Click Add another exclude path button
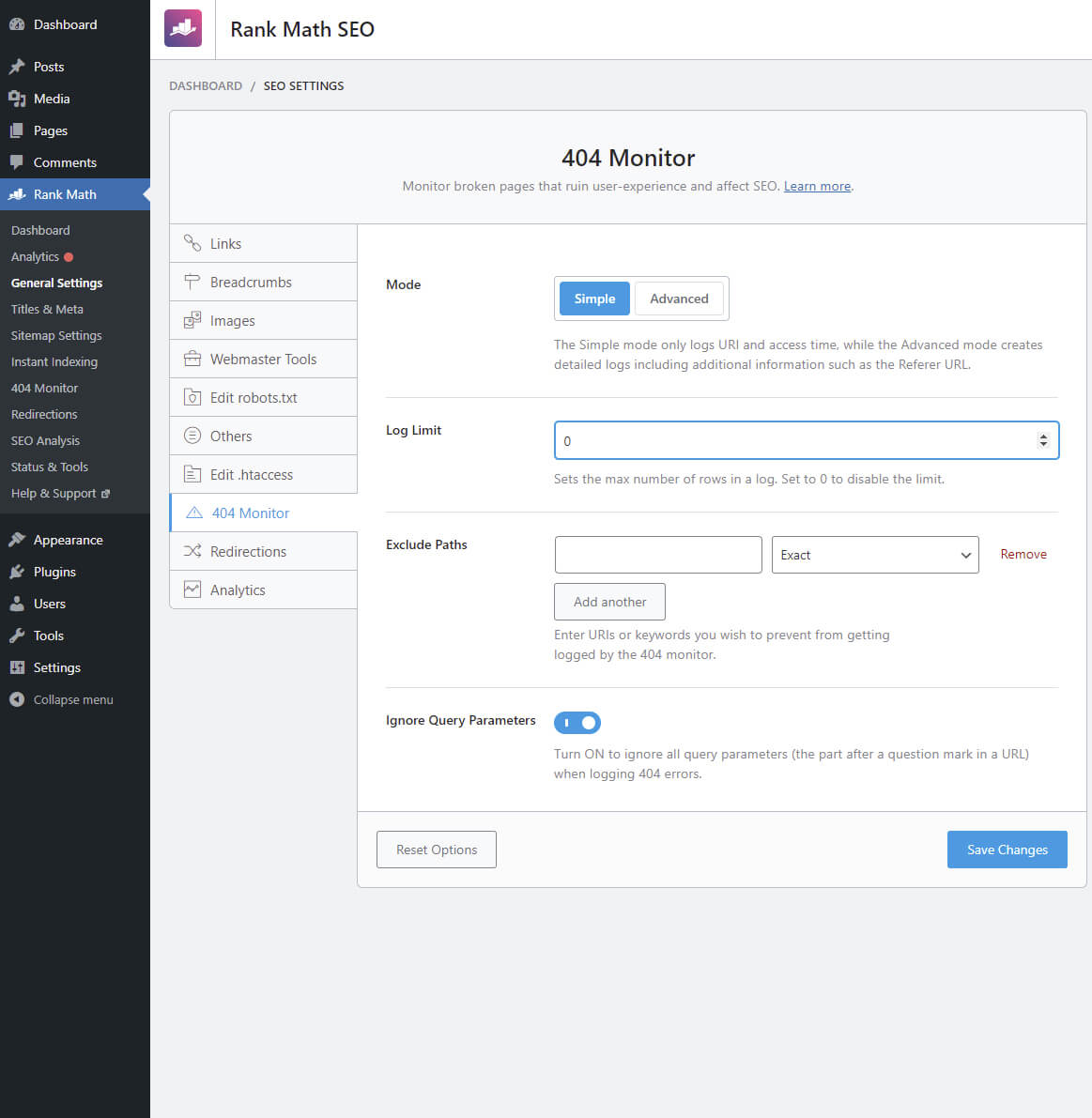Image resolution: width=1092 pixels, height=1118 pixels. tap(609, 602)
